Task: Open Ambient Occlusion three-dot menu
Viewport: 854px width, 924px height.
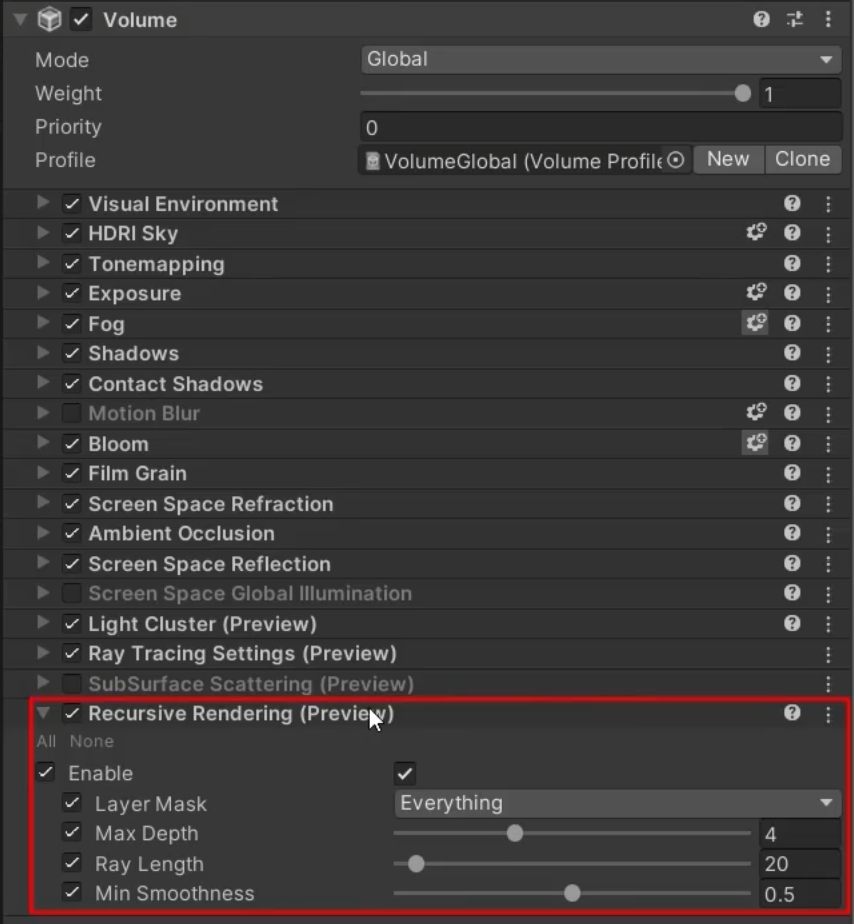Action: [x=828, y=534]
